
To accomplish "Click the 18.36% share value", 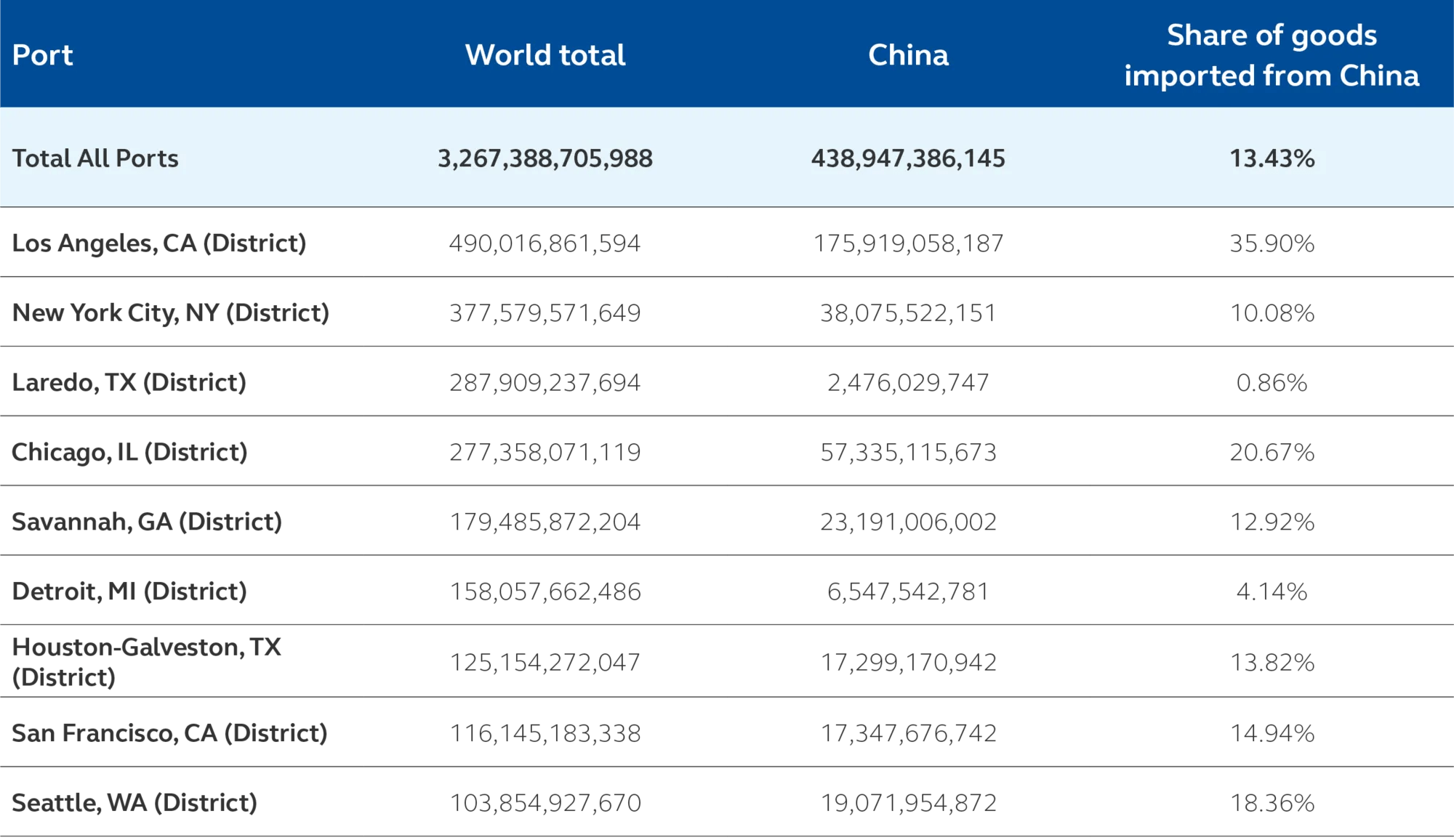I will (x=1272, y=804).
